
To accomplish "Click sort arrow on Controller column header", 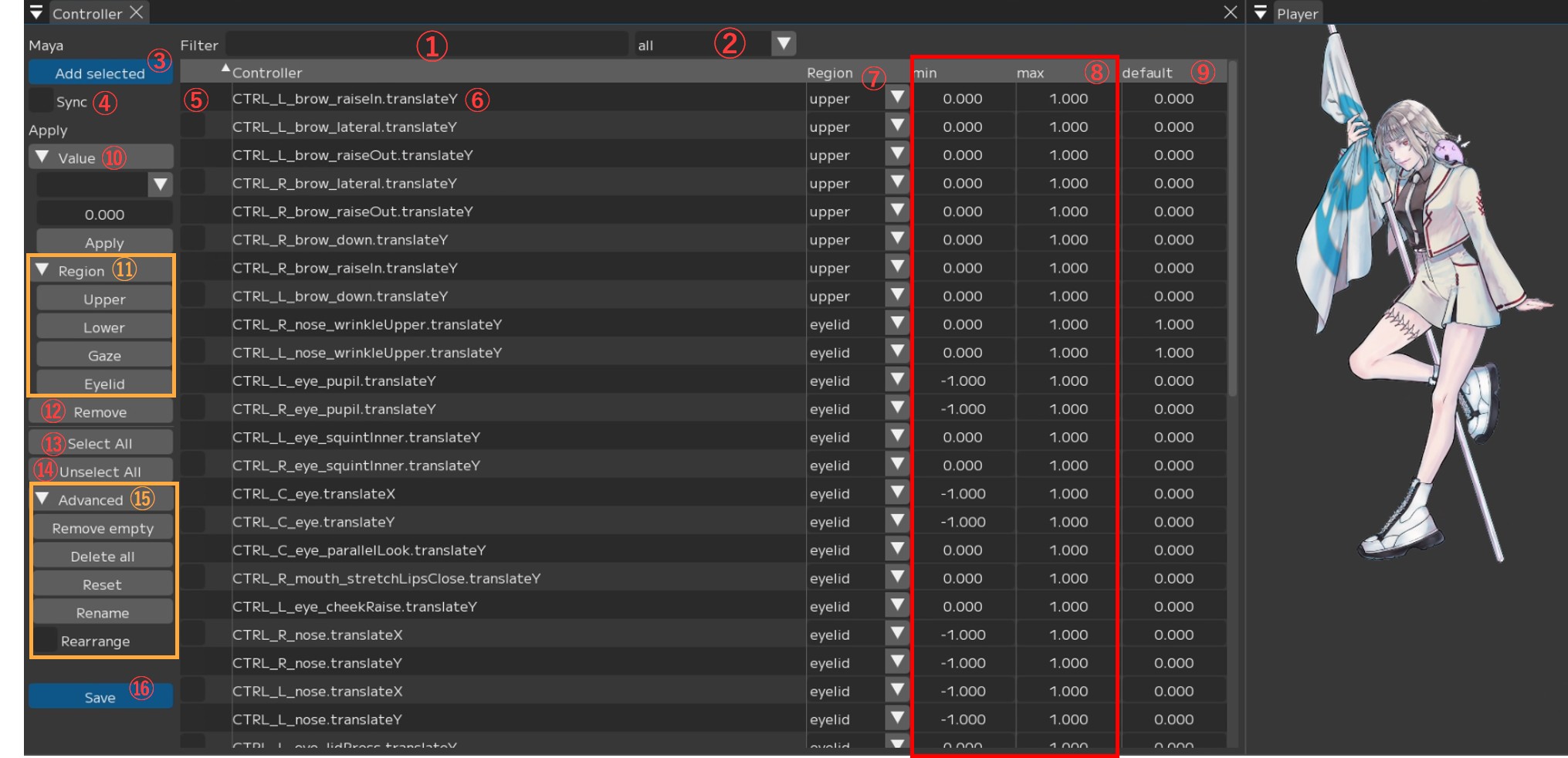I will [225, 69].
